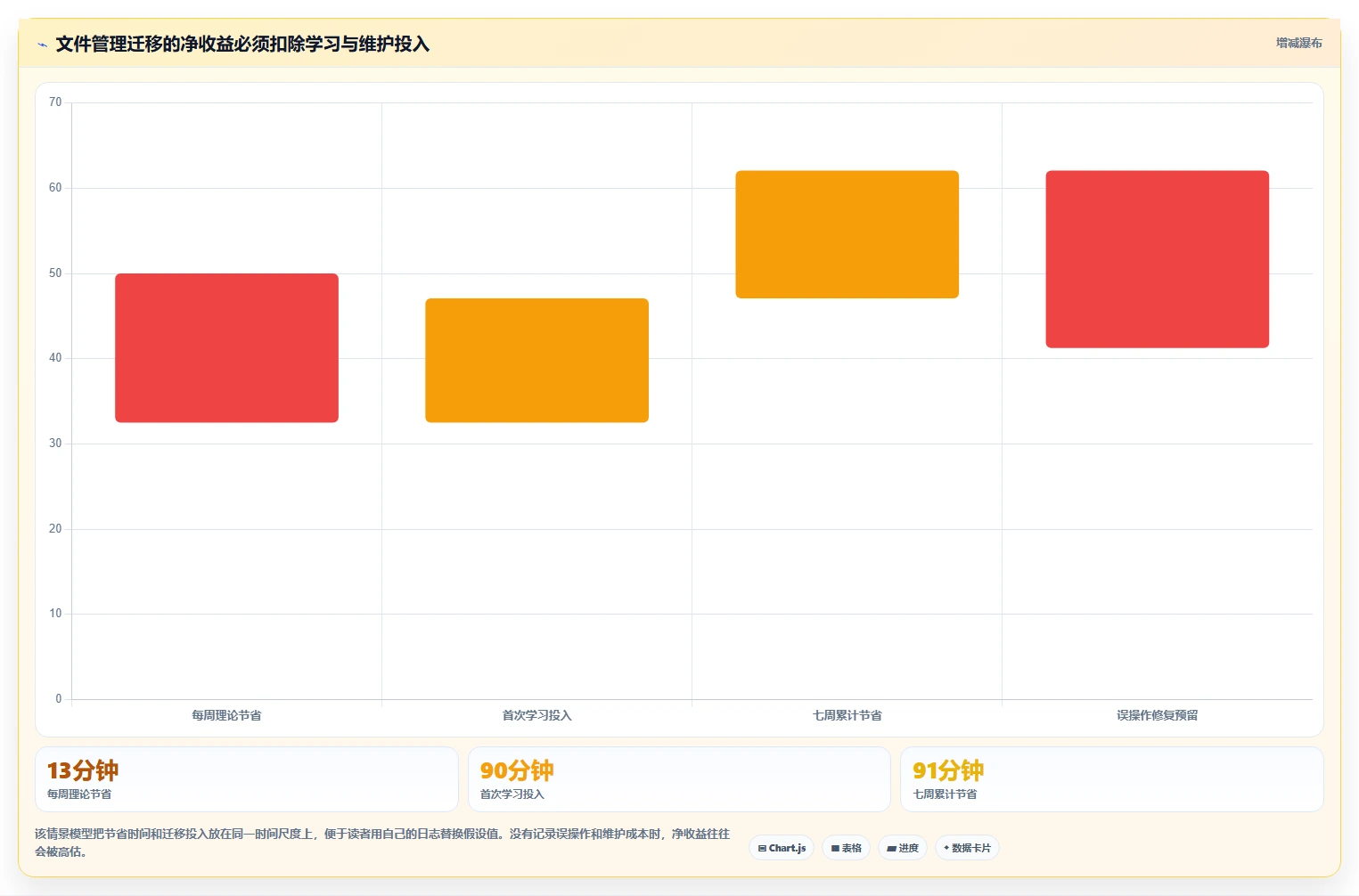Open the 90分钟 data card

679,779
